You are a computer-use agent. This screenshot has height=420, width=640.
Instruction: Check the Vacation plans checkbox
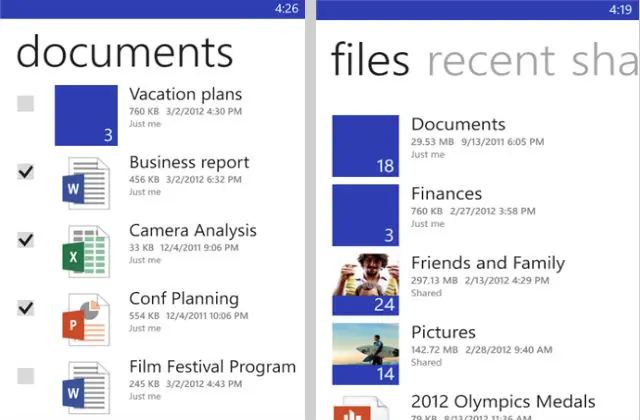pyautogui.click(x=26, y=103)
